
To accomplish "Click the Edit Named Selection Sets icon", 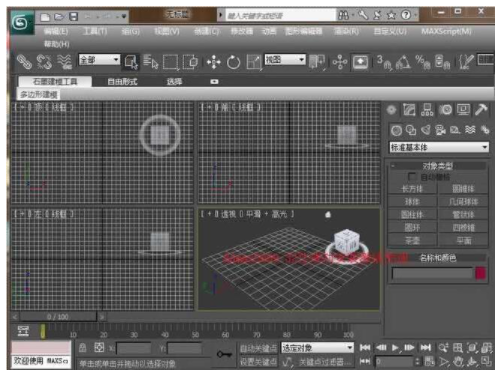I will 466,62.
